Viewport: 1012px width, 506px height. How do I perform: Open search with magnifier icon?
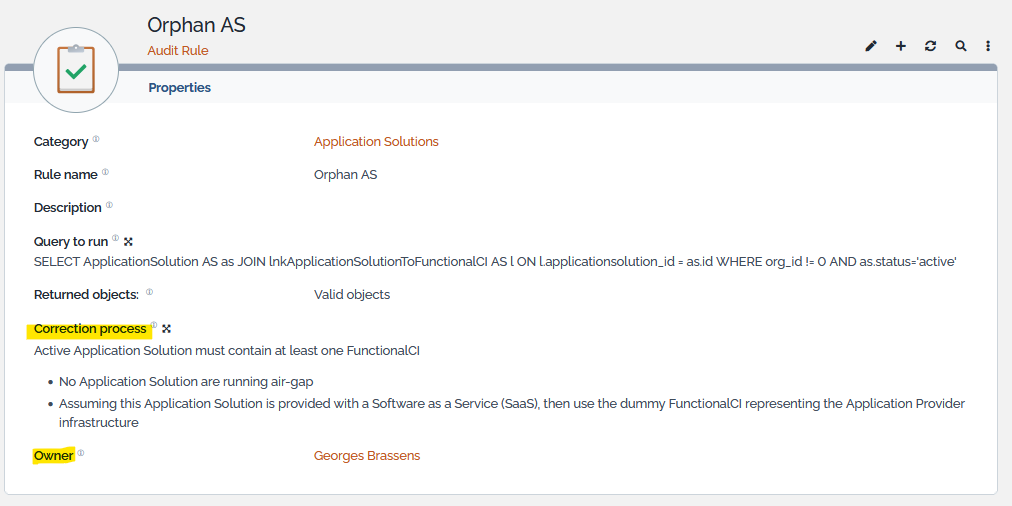(961, 46)
